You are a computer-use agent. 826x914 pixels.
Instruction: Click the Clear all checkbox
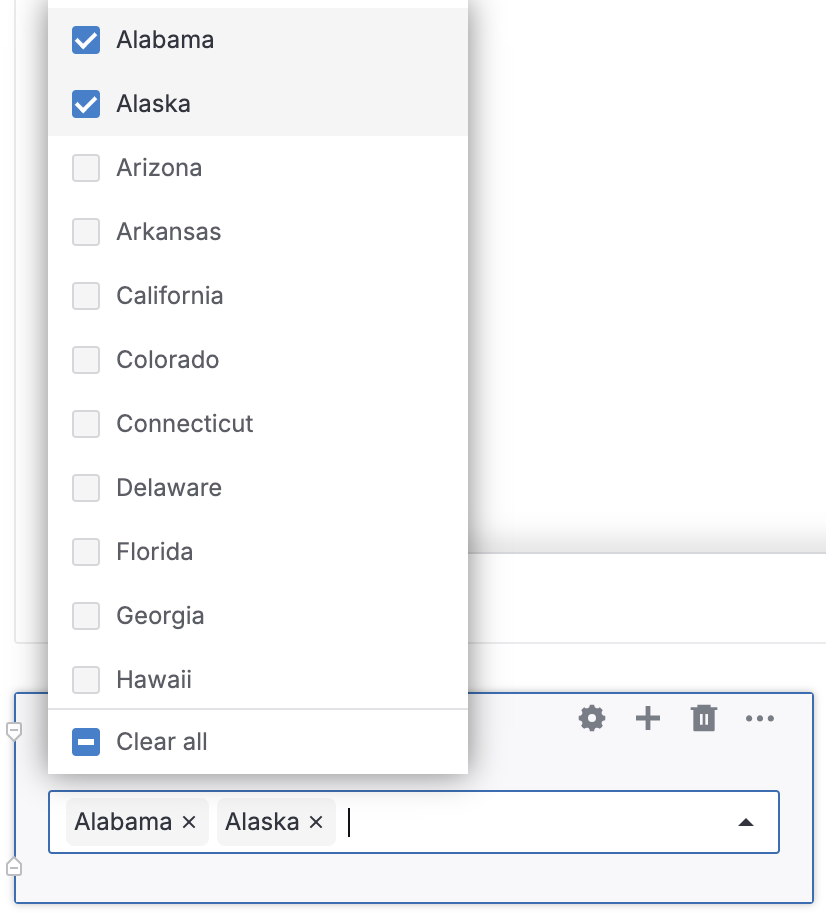click(x=86, y=742)
